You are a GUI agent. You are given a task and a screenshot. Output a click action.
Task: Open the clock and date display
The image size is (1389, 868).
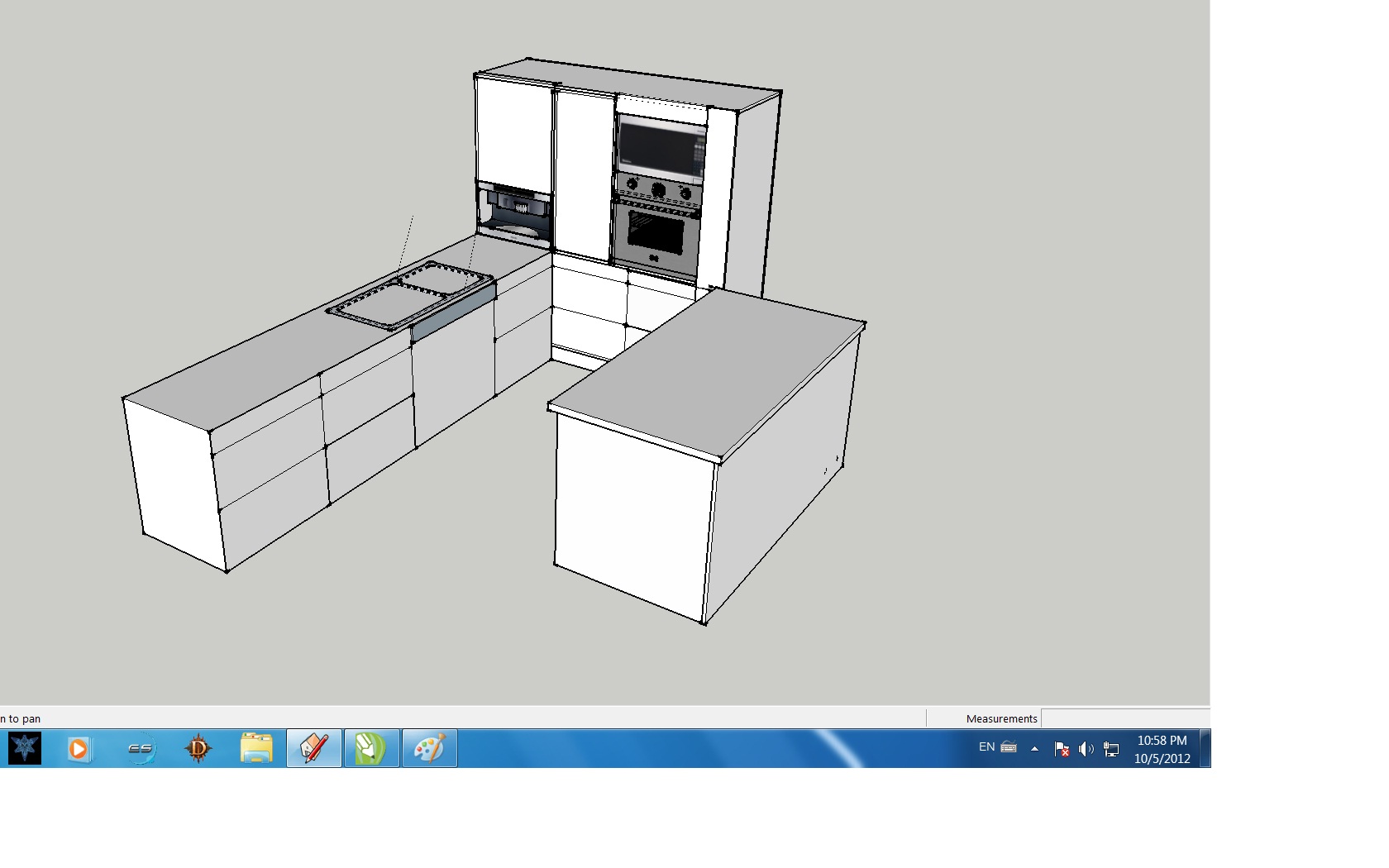pyautogui.click(x=1162, y=749)
